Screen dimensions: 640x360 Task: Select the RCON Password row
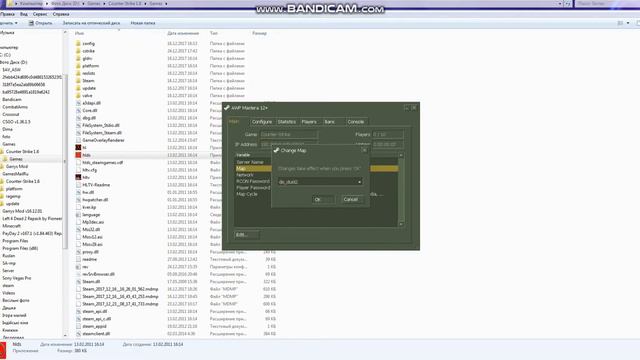click(253, 181)
